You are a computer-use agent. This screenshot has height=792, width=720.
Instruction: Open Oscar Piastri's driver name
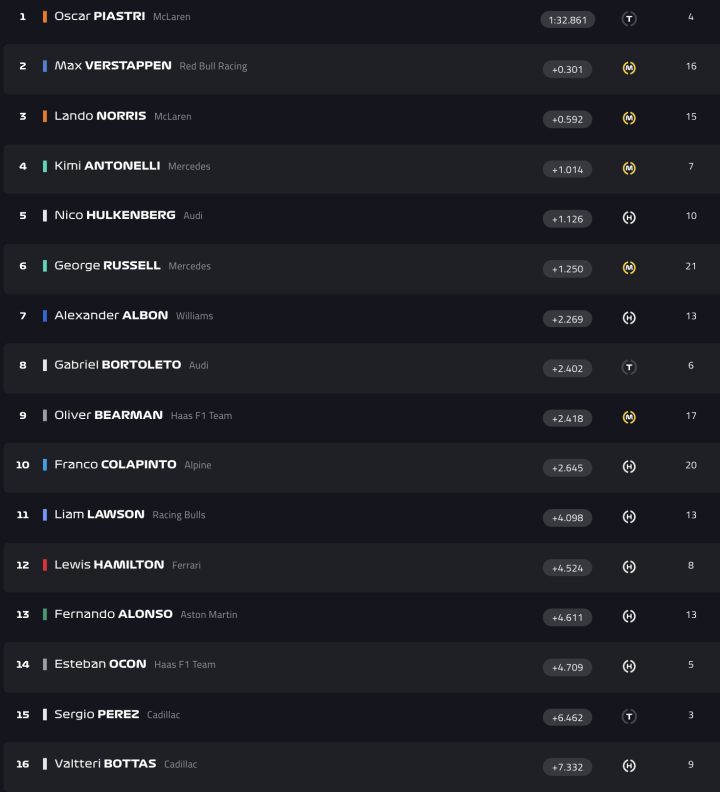tap(99, 17)
